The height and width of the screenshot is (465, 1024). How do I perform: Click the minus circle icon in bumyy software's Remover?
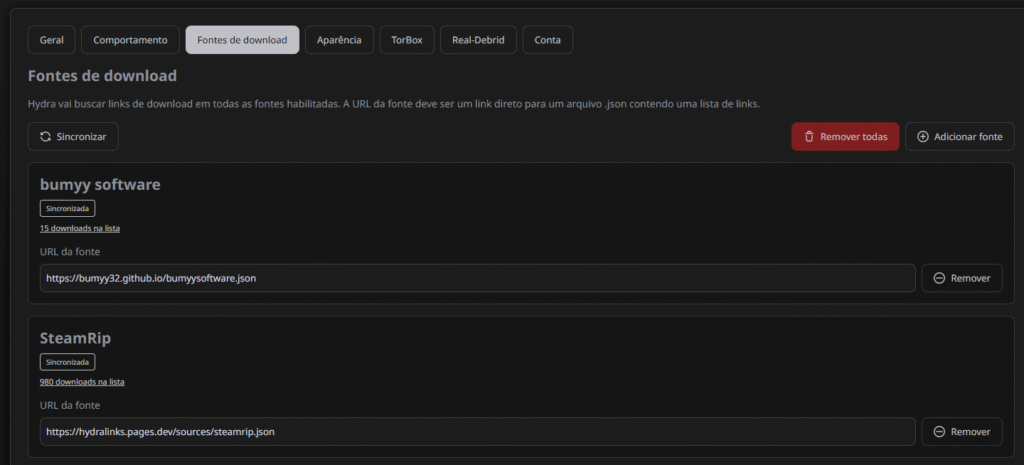pyautogui.click(x=939, y=278)
